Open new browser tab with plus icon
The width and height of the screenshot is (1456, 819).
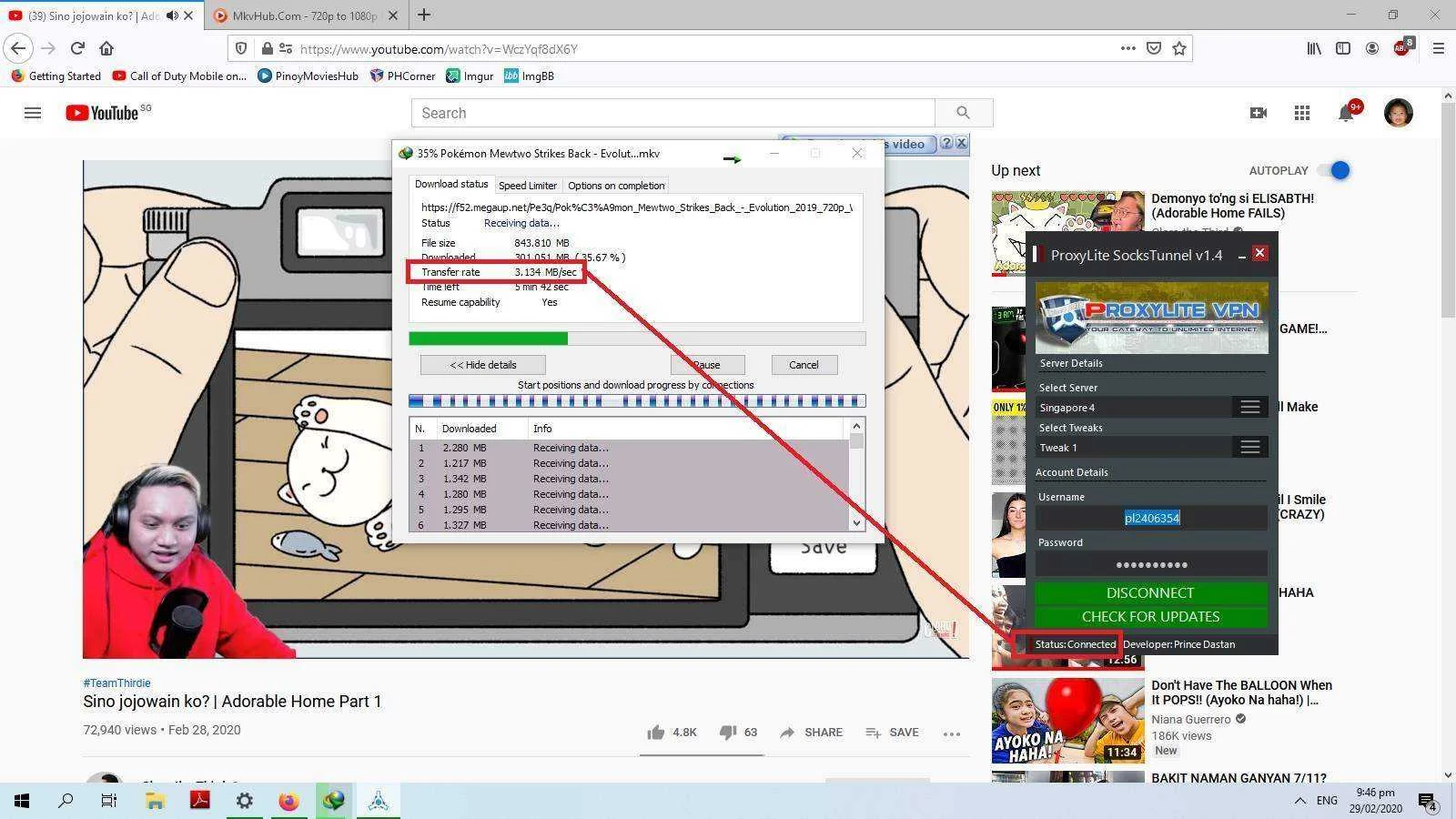pos(424,15)
